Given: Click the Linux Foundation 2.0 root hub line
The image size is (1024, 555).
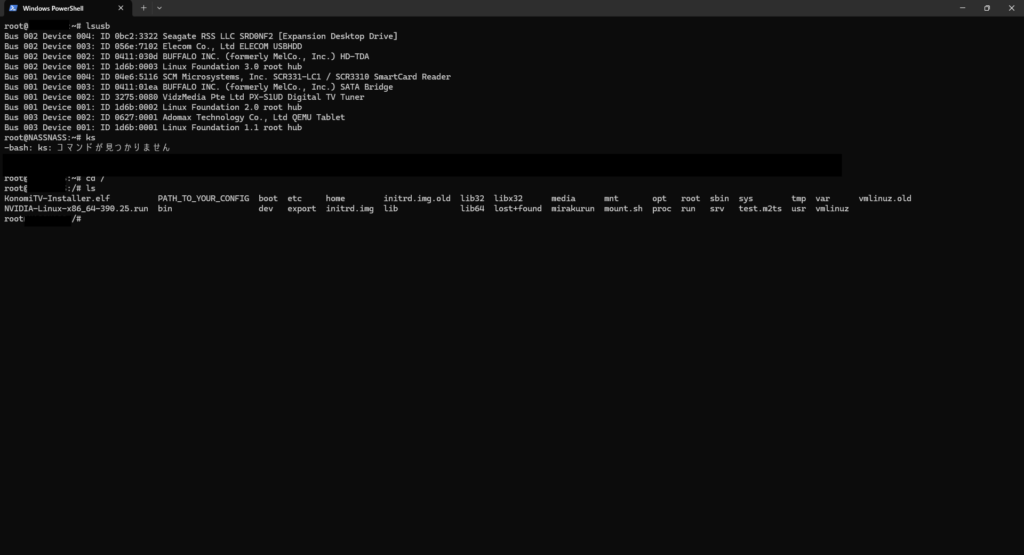Looking at the screenshot, I should [153, 107].
